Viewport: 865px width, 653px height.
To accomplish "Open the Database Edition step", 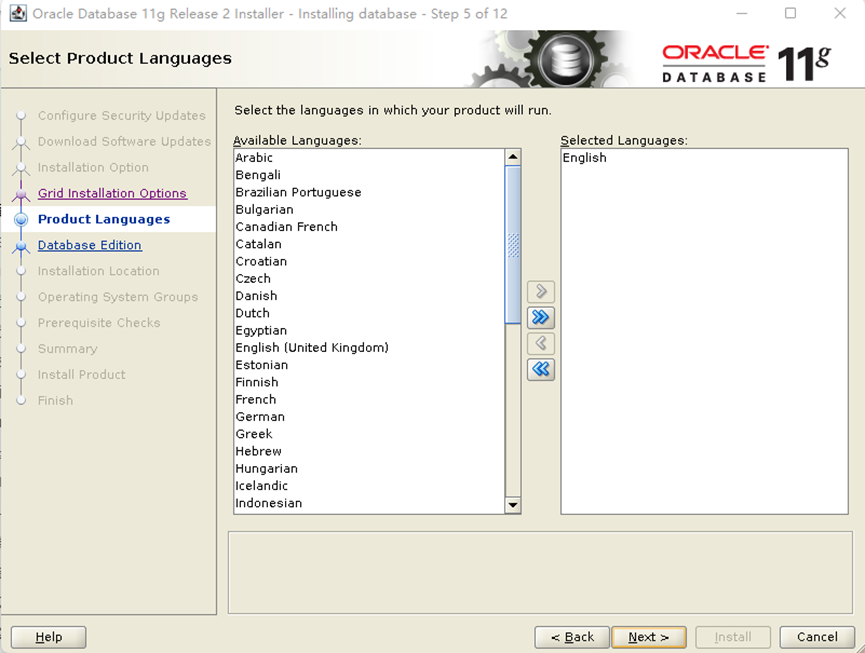I will 89,245.
